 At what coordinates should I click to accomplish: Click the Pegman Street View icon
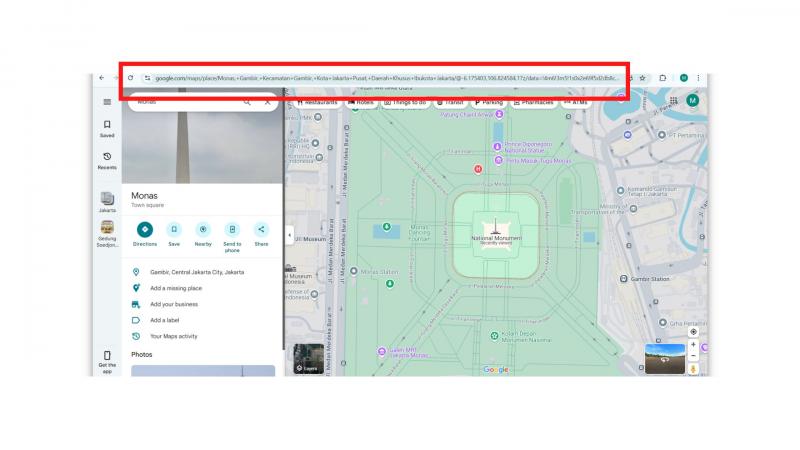pos(693,368)
